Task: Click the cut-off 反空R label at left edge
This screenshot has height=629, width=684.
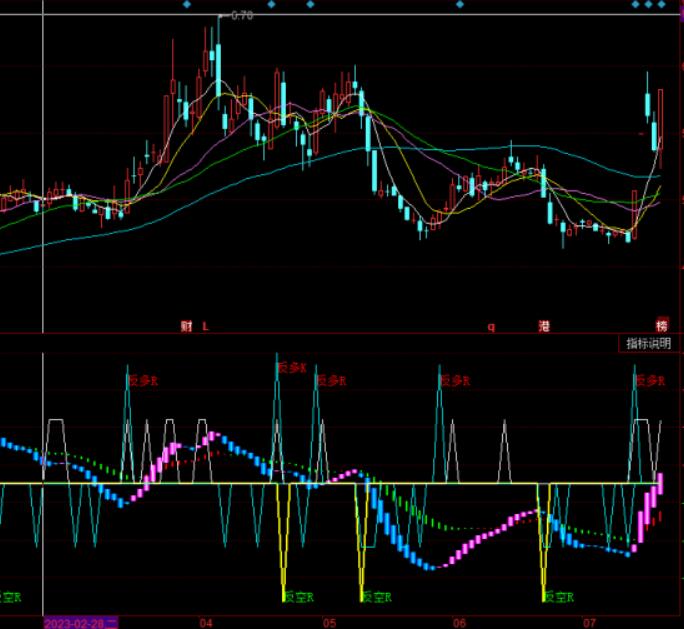Action: point(10,597)
